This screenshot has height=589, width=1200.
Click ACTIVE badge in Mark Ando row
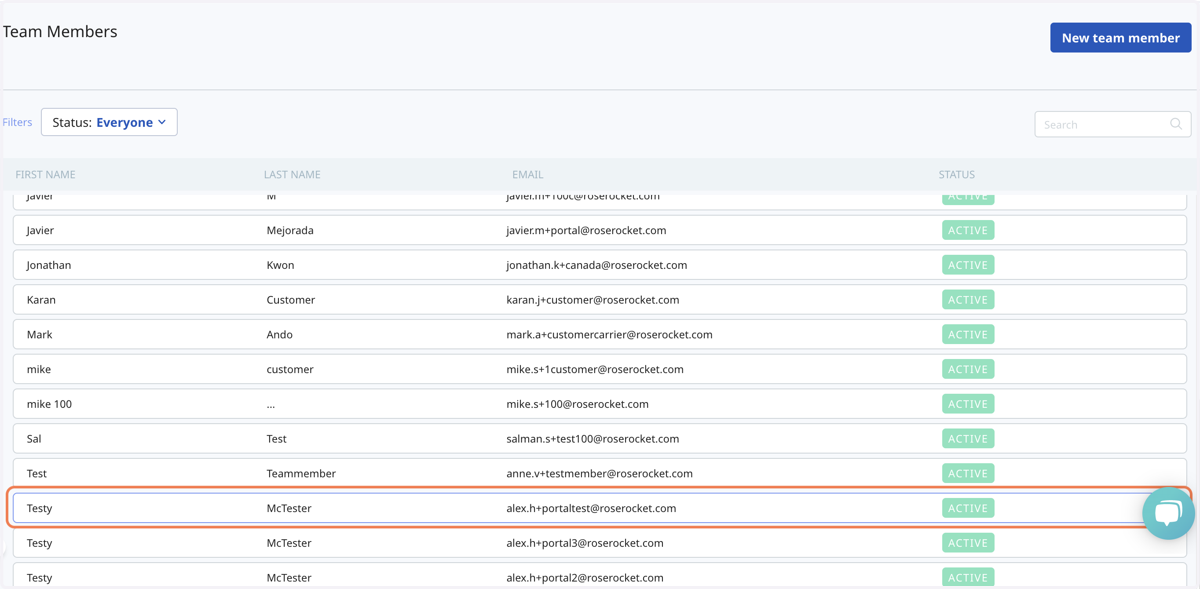(x=968, y=334)
